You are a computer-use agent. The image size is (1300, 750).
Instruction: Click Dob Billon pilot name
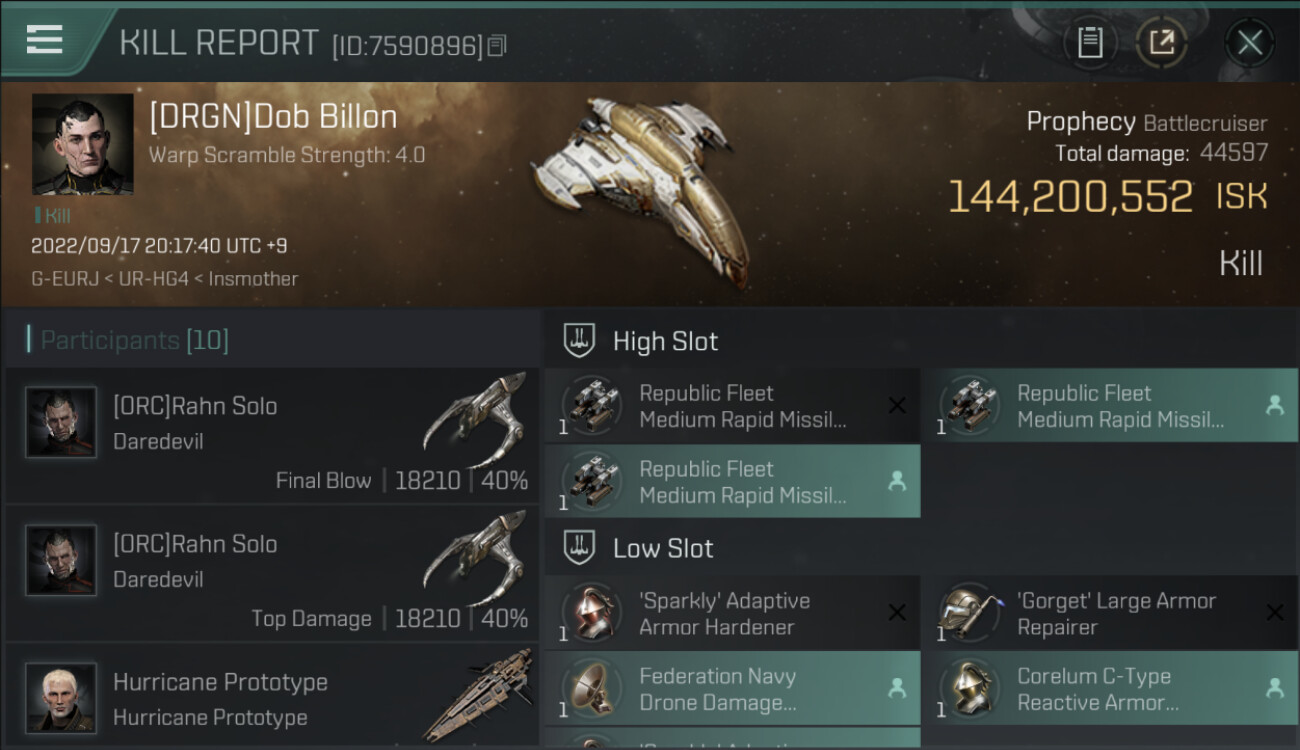(273, 117)
